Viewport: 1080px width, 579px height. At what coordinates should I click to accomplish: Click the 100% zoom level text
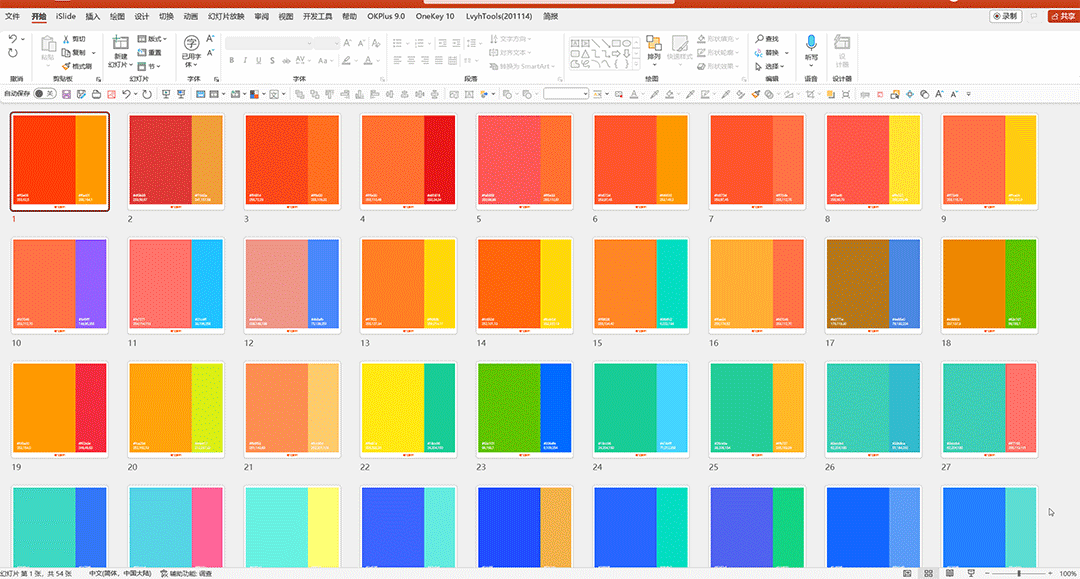coord(1068,573)
